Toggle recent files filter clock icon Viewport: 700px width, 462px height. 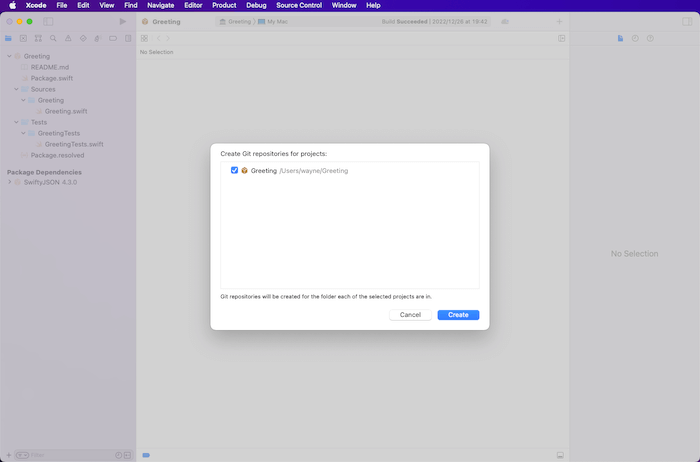click(118, 455)
